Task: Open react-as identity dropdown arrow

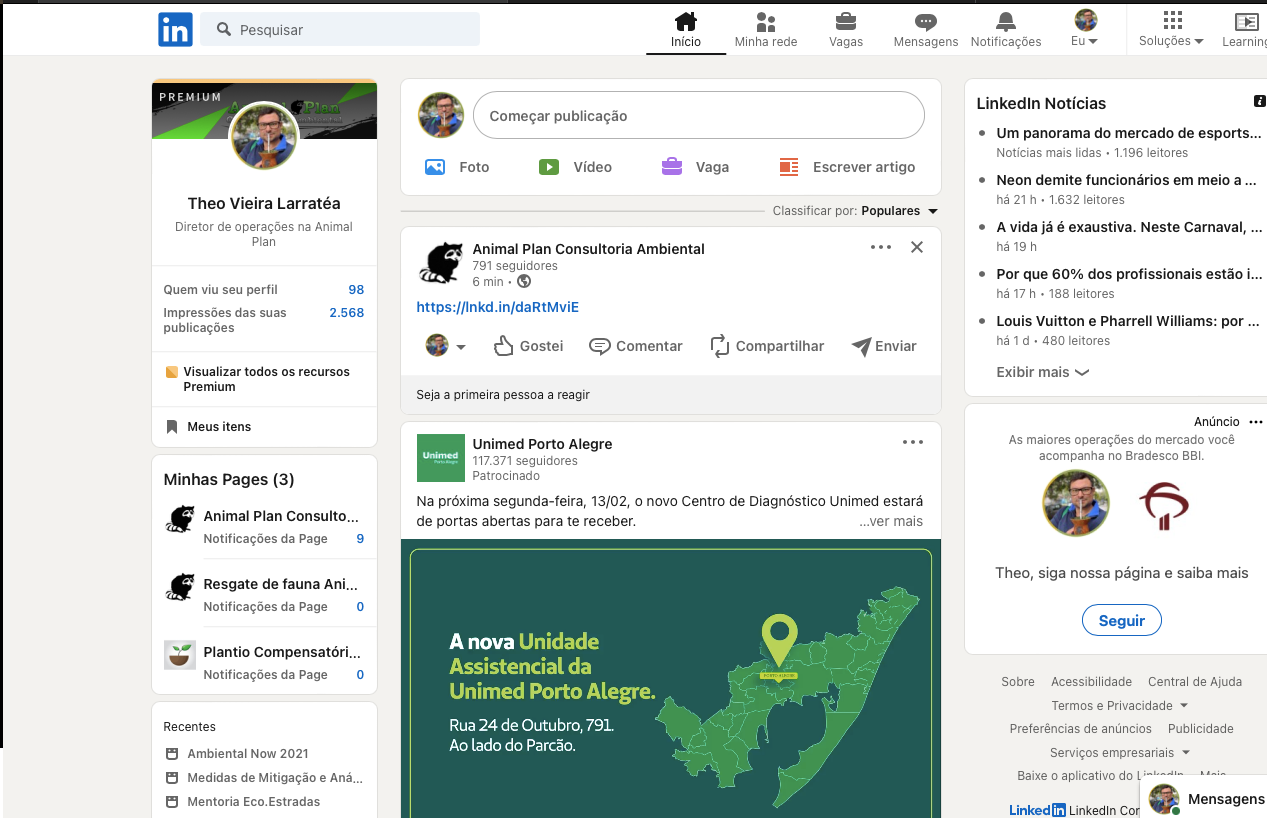Action: 461,347
